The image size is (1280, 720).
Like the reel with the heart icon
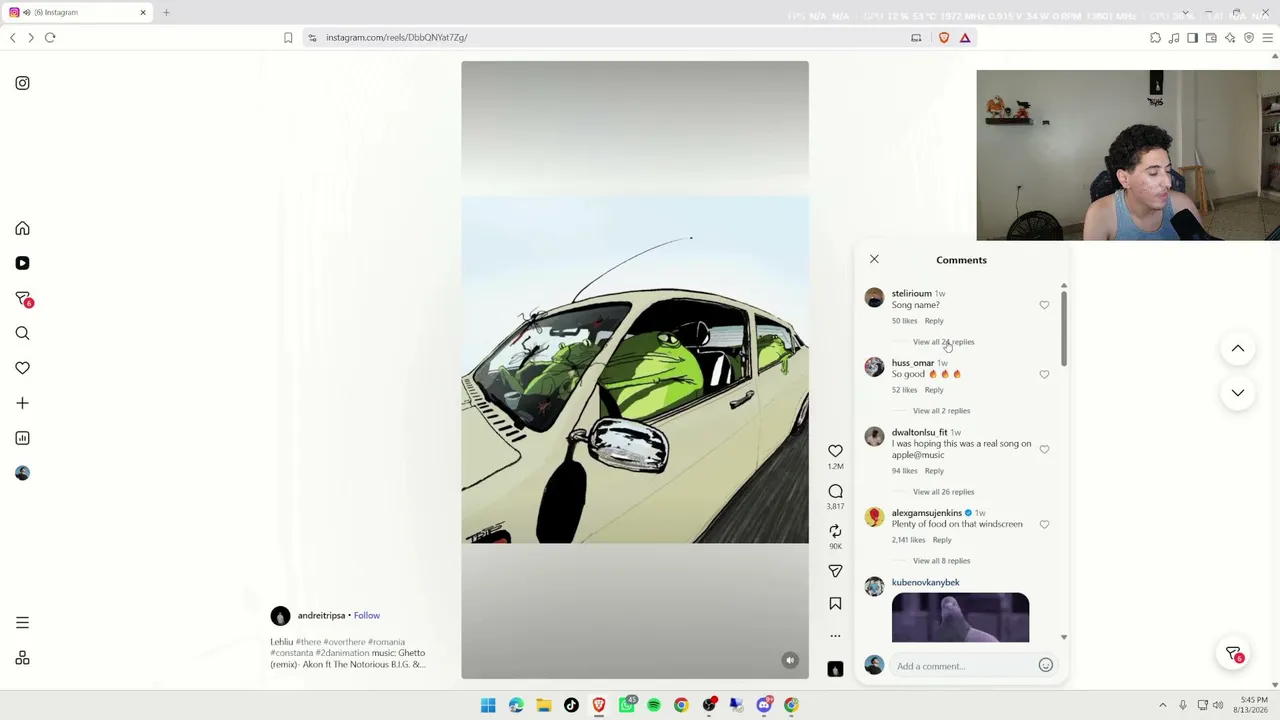[835, 451]
